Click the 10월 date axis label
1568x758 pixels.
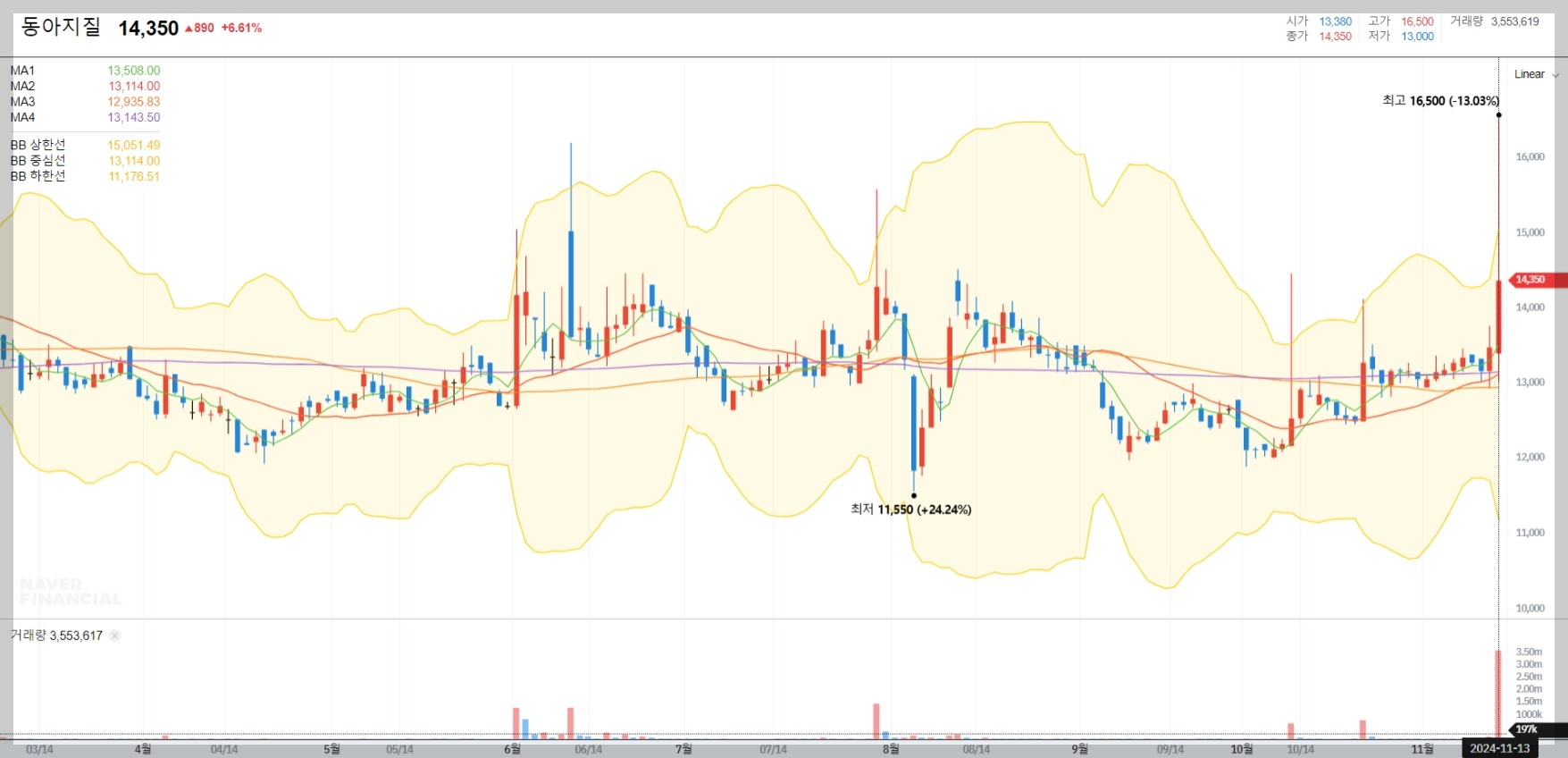coord(1242,749)
